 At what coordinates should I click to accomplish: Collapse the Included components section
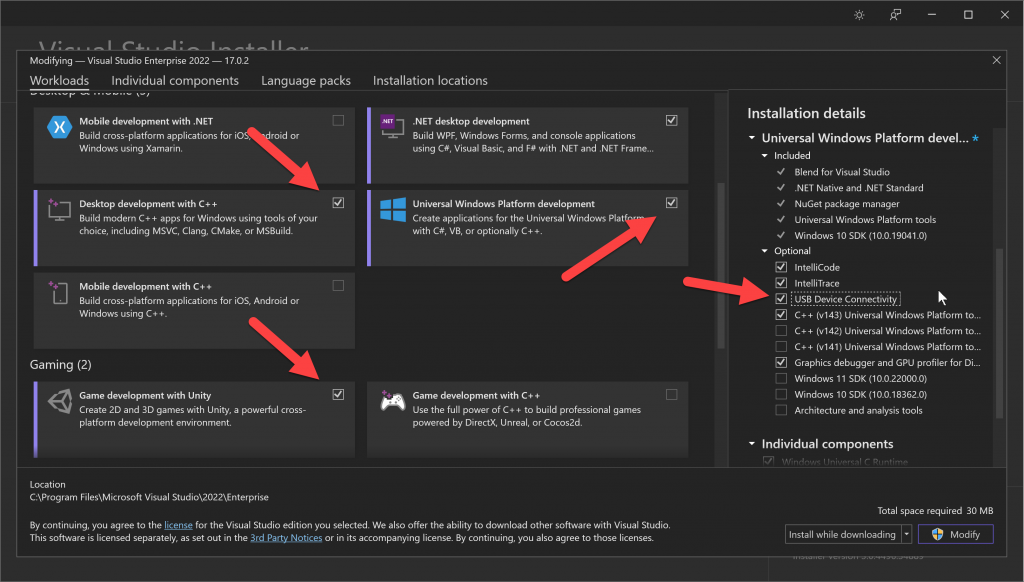click(765, 155)
